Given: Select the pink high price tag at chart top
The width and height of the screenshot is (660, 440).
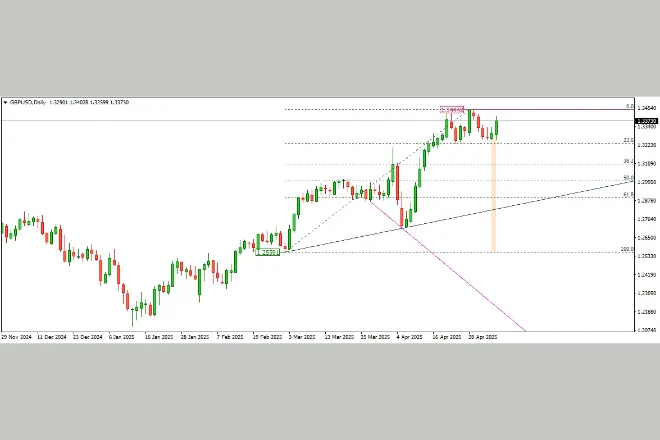Looking at the screenshot, I should click(x=452, y=109).
